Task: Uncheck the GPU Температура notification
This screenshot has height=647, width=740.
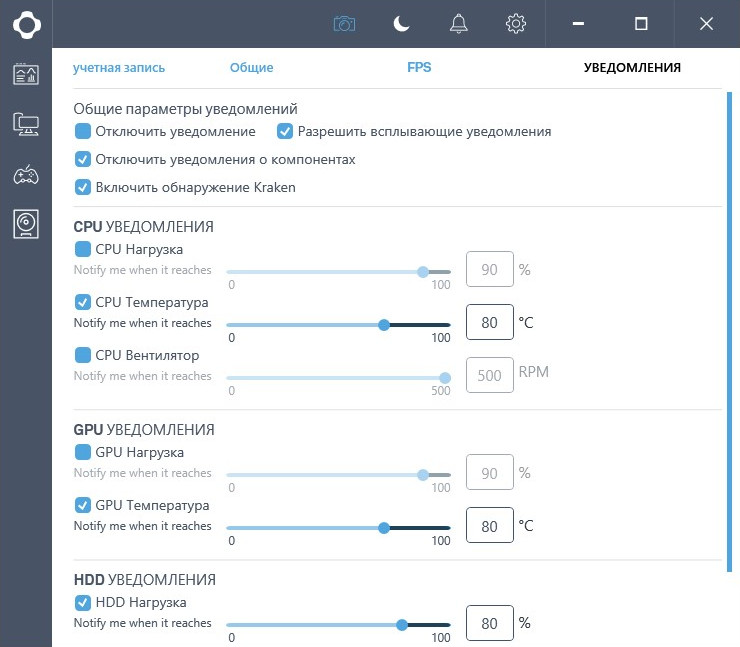Action: [83, 505]
